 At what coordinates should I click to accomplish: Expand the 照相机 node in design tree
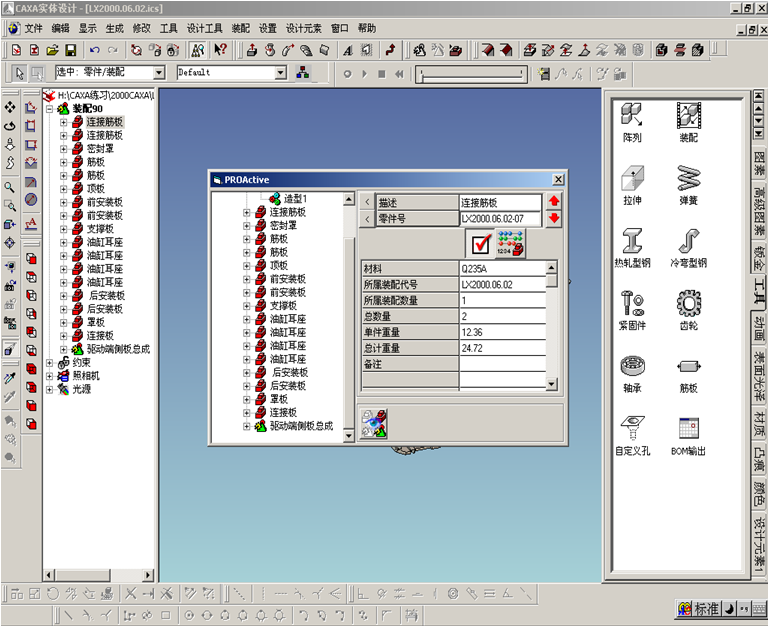(x=50, y=376)
